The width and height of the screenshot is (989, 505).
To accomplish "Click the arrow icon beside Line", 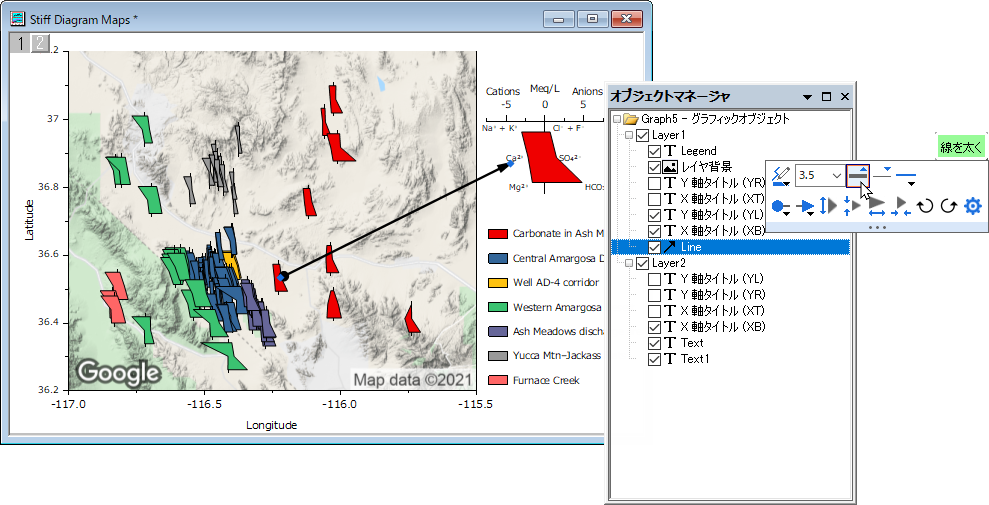I will click(x=670, y=247).
